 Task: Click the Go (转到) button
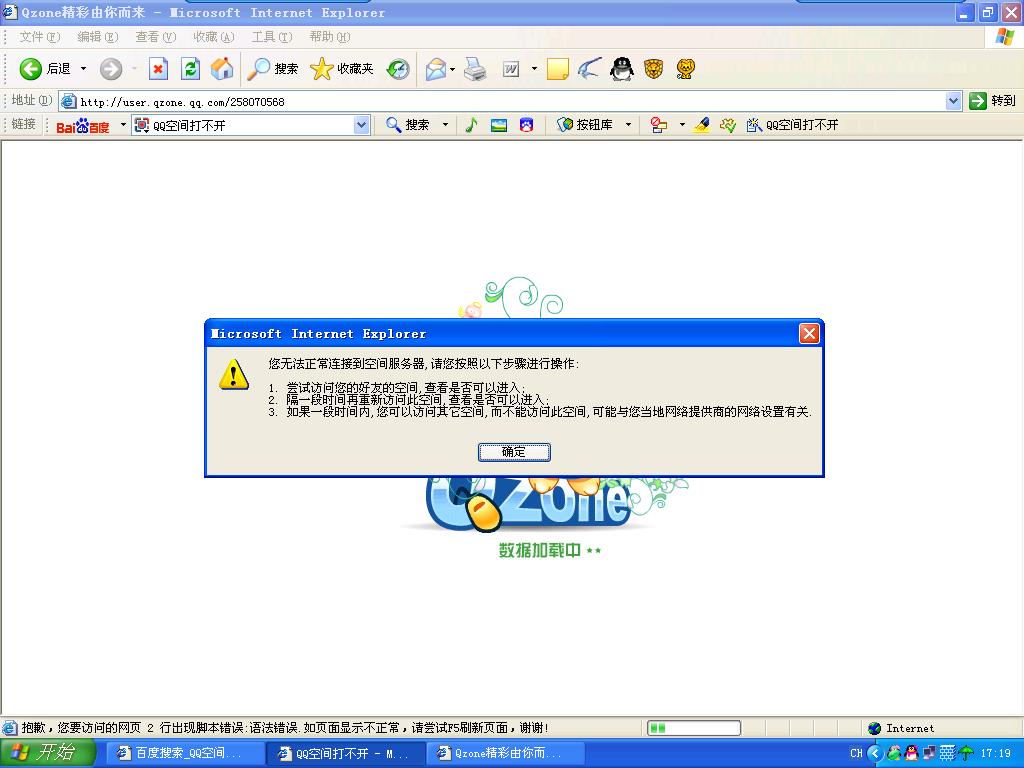pyautogui.click(x=993, y=101)
